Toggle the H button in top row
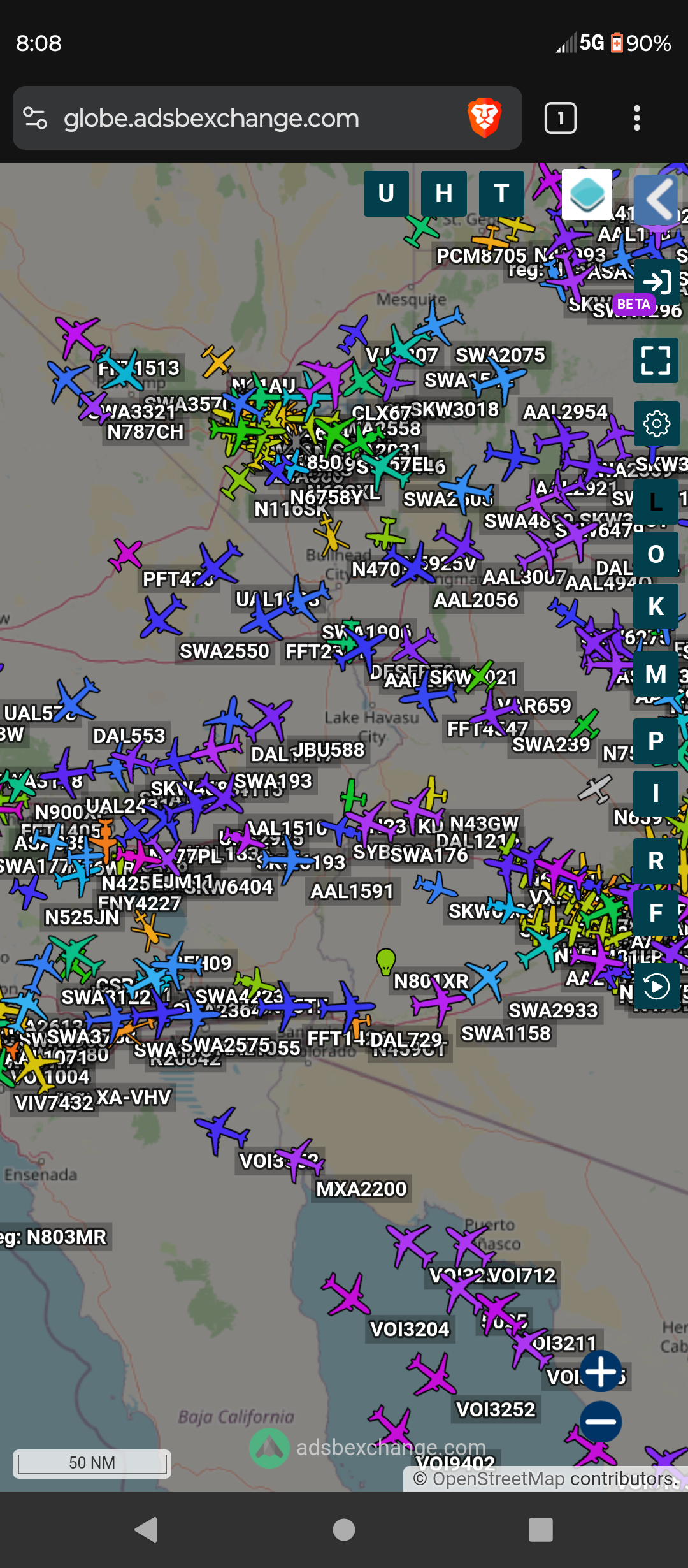The height and width of the screenshot is (1568, 688). tap(444, 194)
